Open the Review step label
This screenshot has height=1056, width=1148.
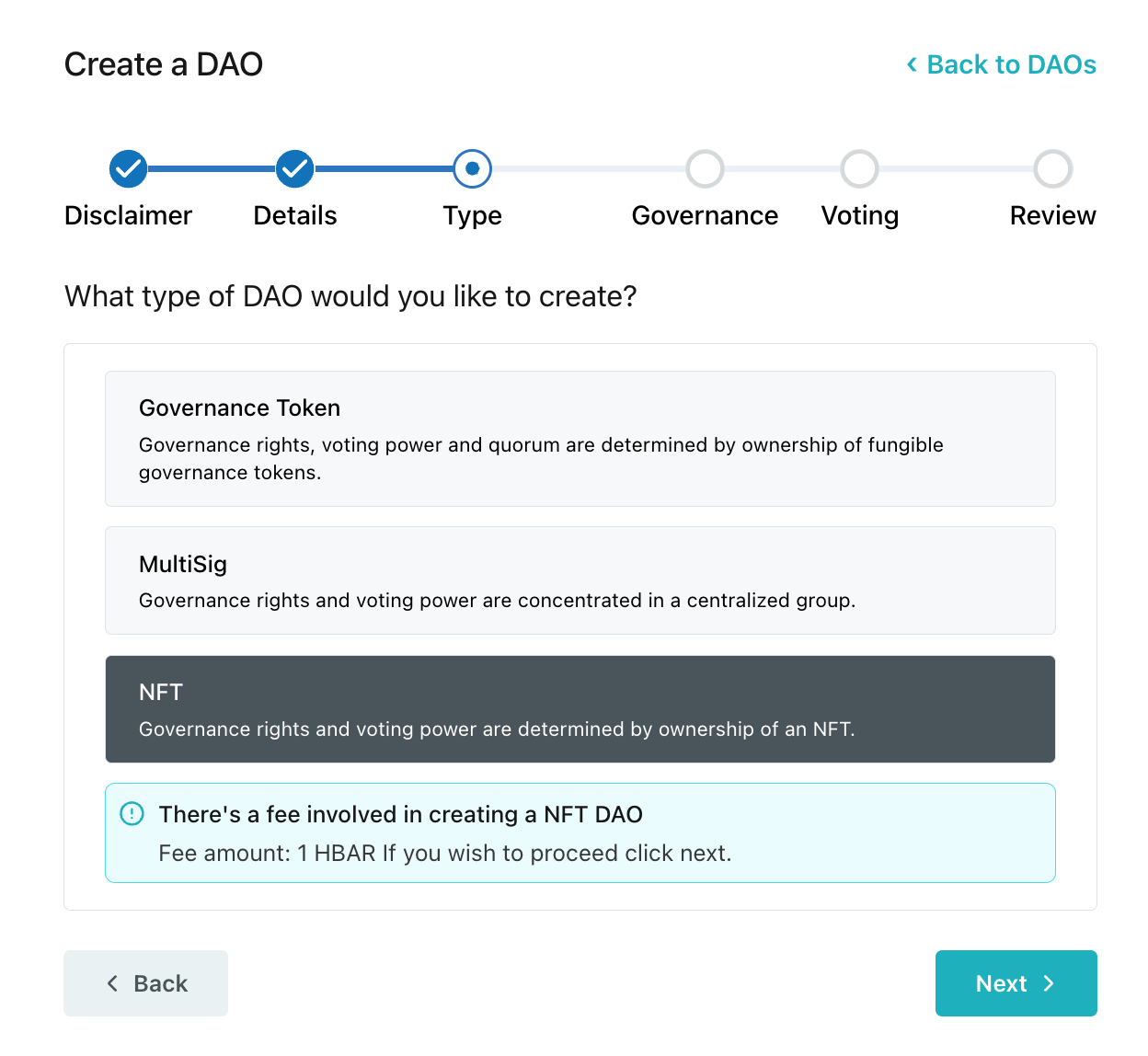[x=1052, y=215]
